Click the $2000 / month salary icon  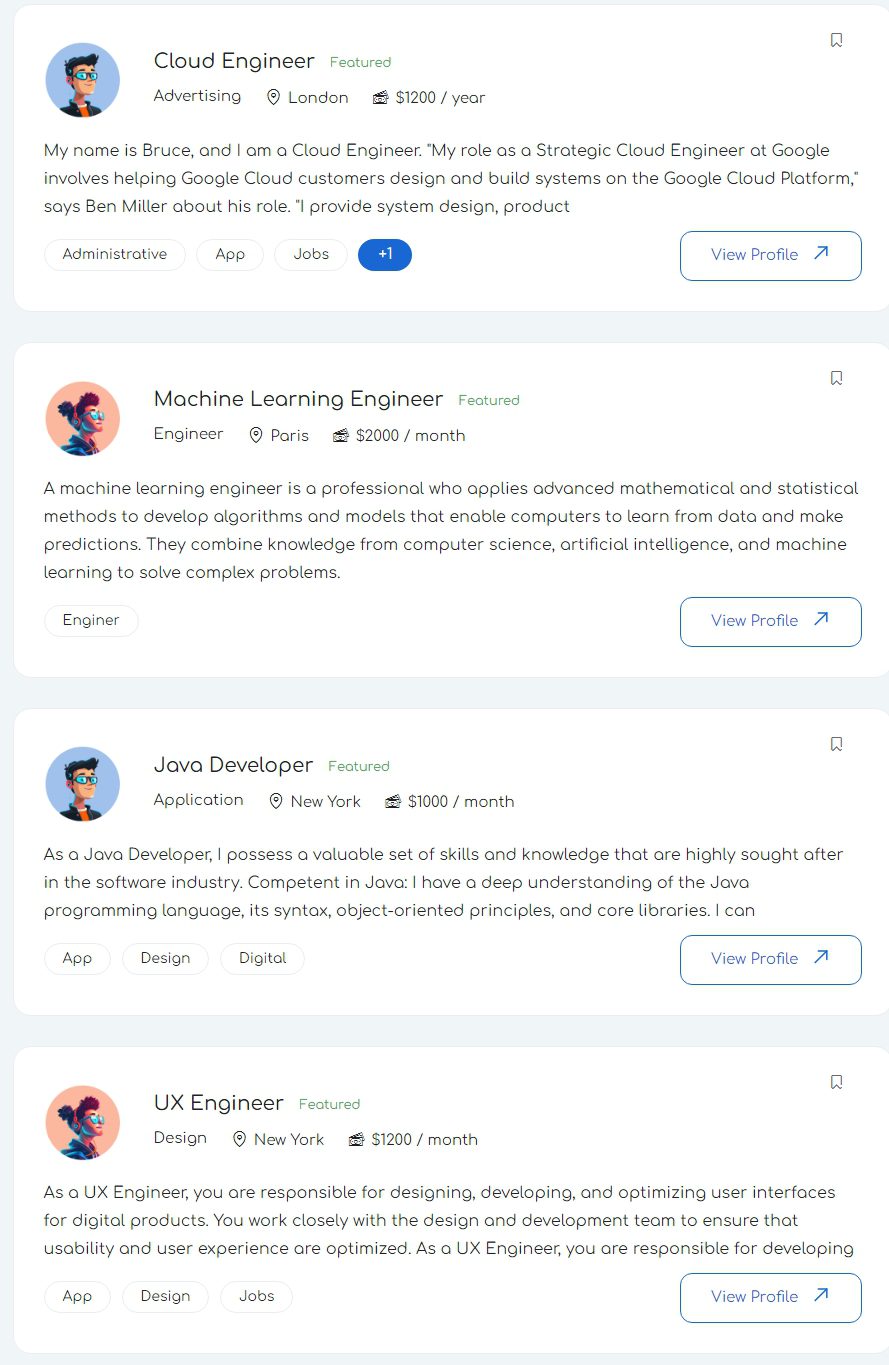[341, 436]
